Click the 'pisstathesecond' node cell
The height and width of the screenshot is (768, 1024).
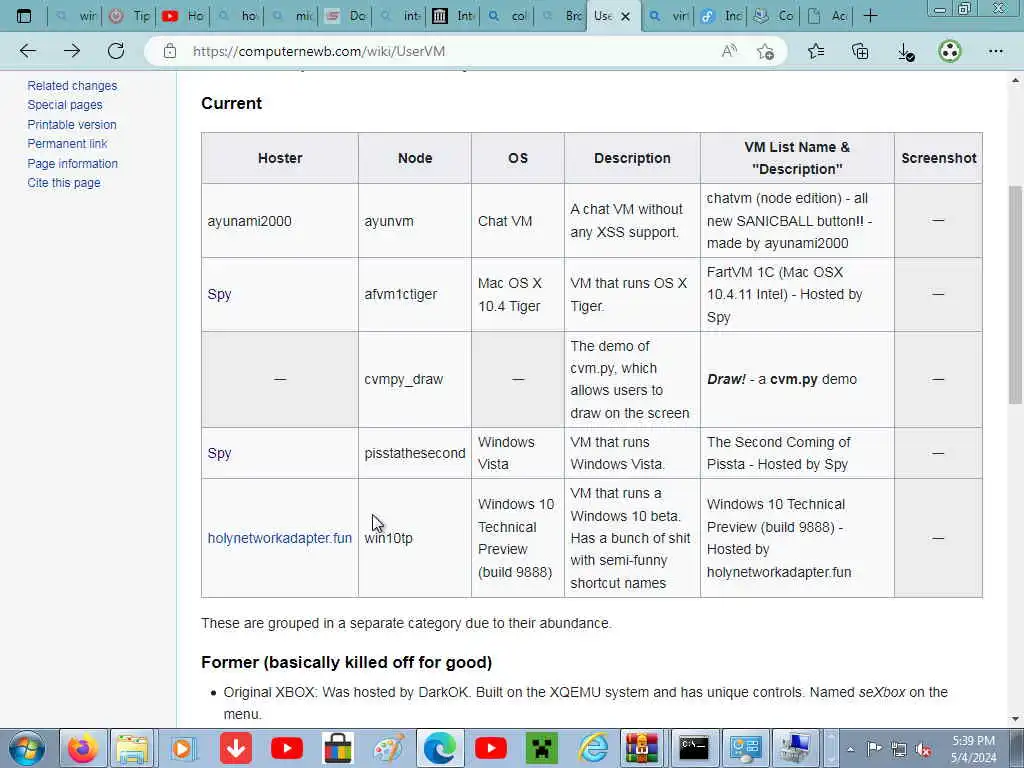coord(415,453)
